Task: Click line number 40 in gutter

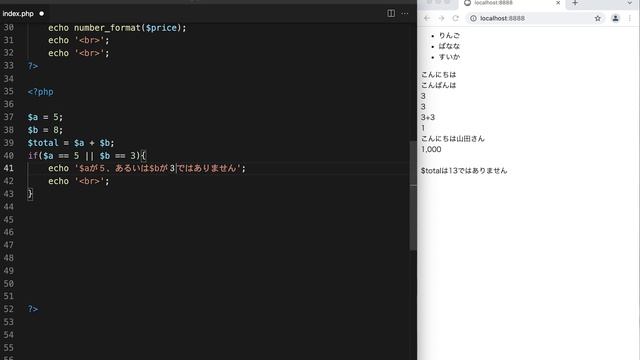Action: (9, 156)
